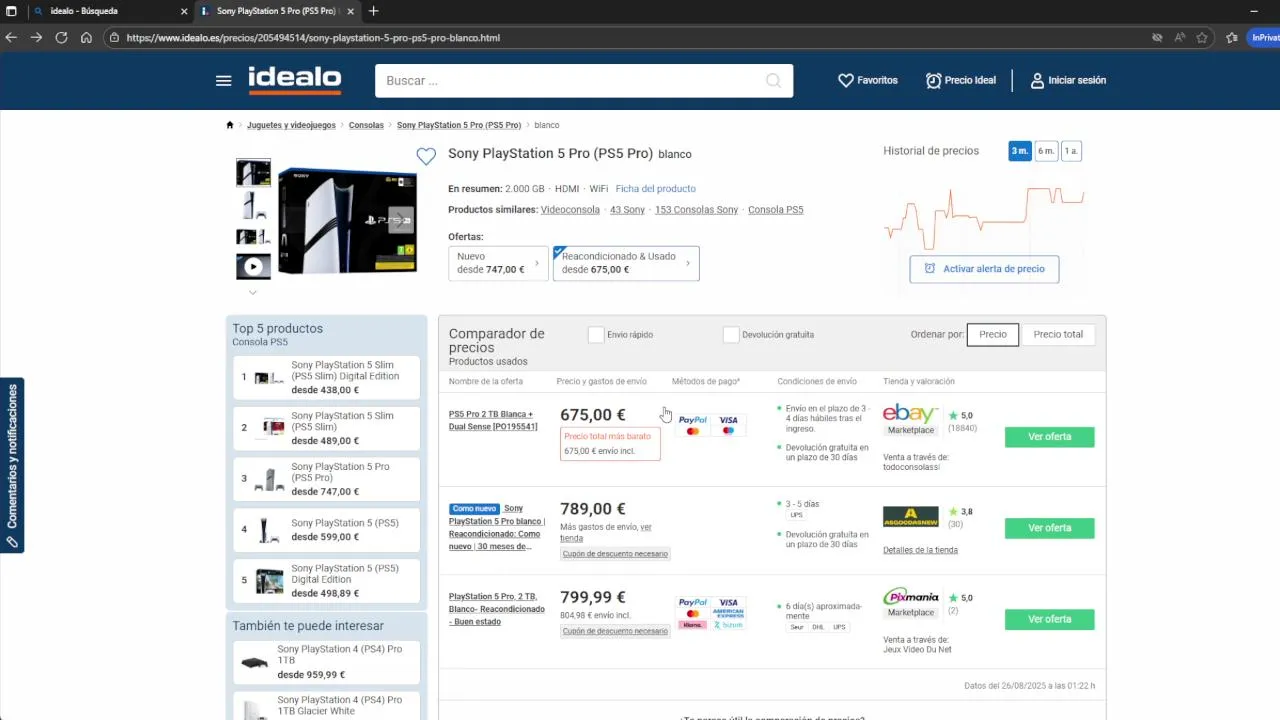Image resolution: width=1280 pixels, height=720 pixels.
Task: Open the Consolas breadcrumb link
Action: pyautogui.click(x=366, y=125)
